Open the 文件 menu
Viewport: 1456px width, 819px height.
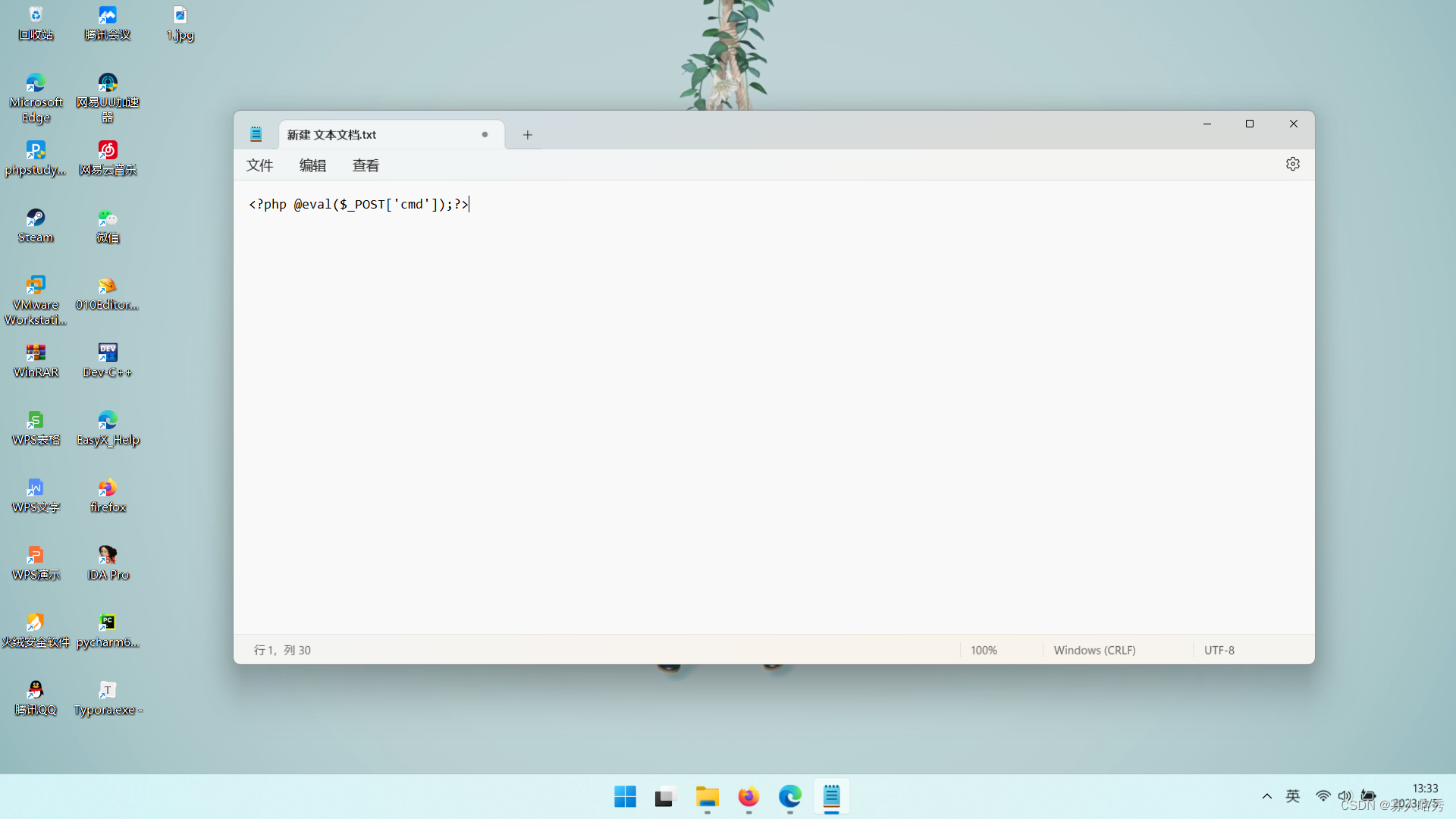259,165
